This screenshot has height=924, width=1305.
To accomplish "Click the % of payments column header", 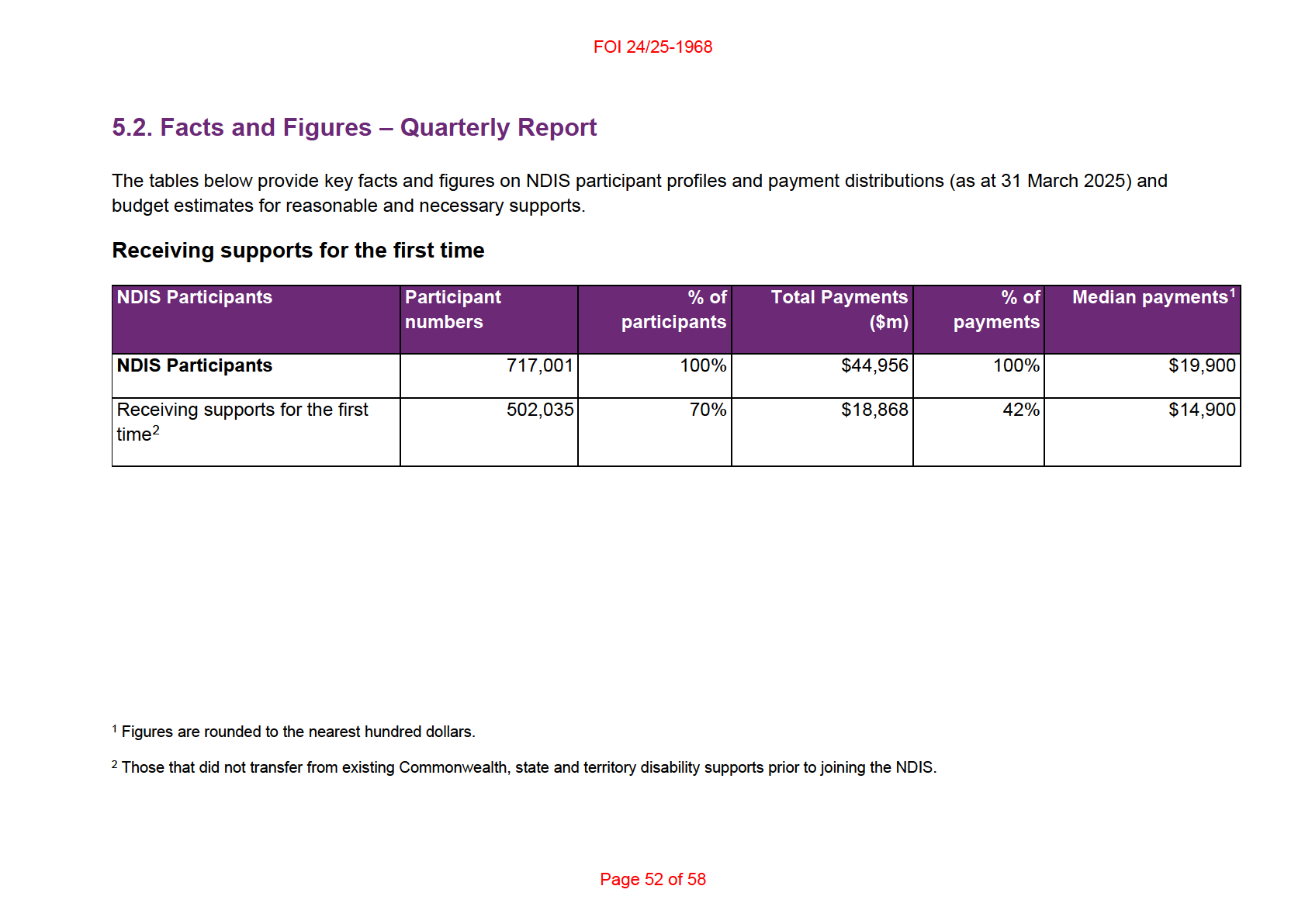I will (x=978, y=320).
